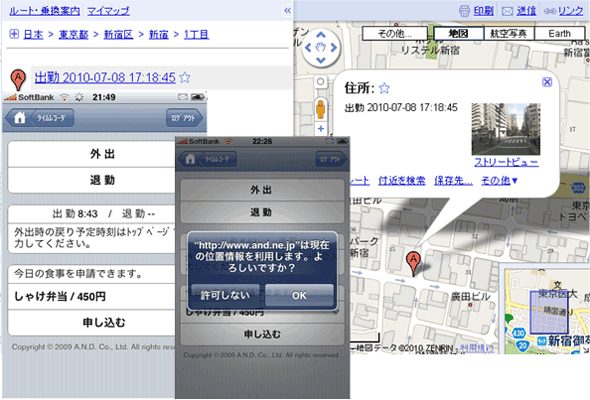590x400 pixels.
Task: Star the address in info bubble
Action: [384, 88]
